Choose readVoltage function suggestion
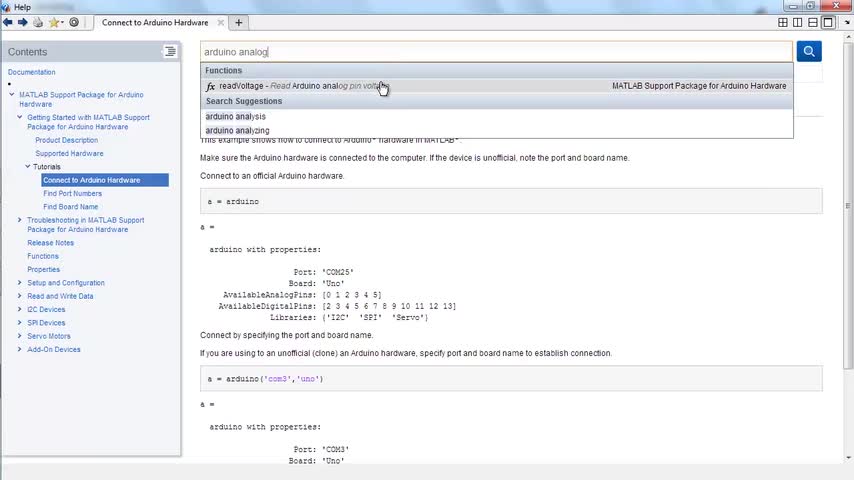Image resolution: width=854 pixels, height=480 pixels. 497,86
